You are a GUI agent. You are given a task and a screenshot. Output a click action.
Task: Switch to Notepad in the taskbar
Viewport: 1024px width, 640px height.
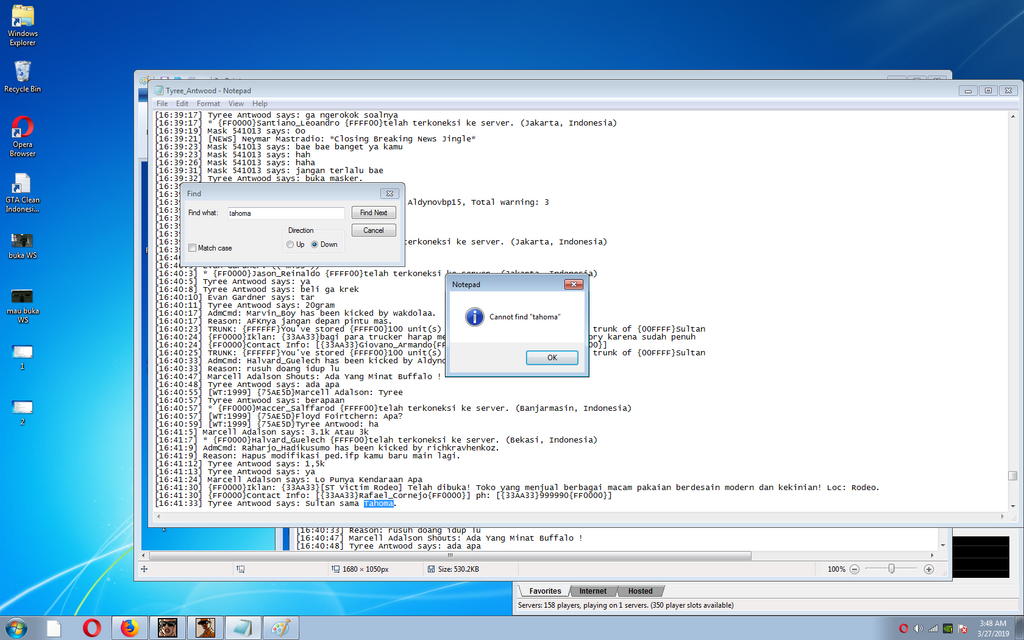pyautogui.click(x=243, y=628)
